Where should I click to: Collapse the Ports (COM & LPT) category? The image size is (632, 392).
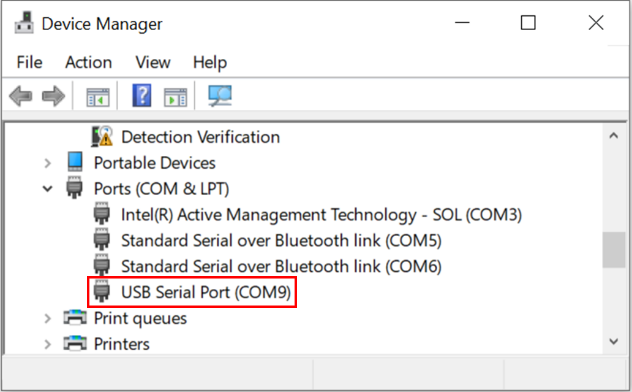click(x=48, y=189)
